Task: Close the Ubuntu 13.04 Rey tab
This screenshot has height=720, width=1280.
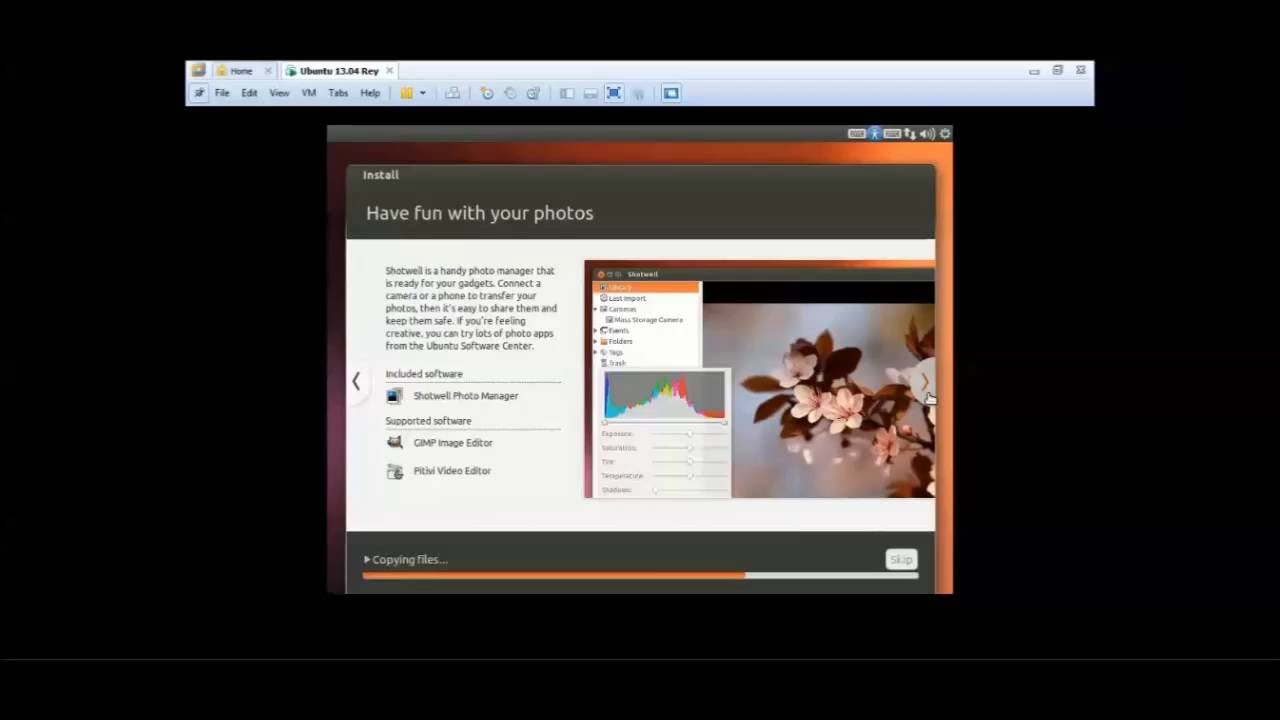Action: point(390,71)
